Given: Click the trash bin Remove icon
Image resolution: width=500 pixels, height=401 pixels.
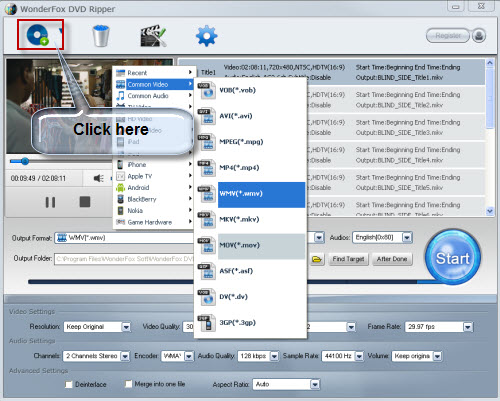Looking at the screenshot, I should coord(101,36).
